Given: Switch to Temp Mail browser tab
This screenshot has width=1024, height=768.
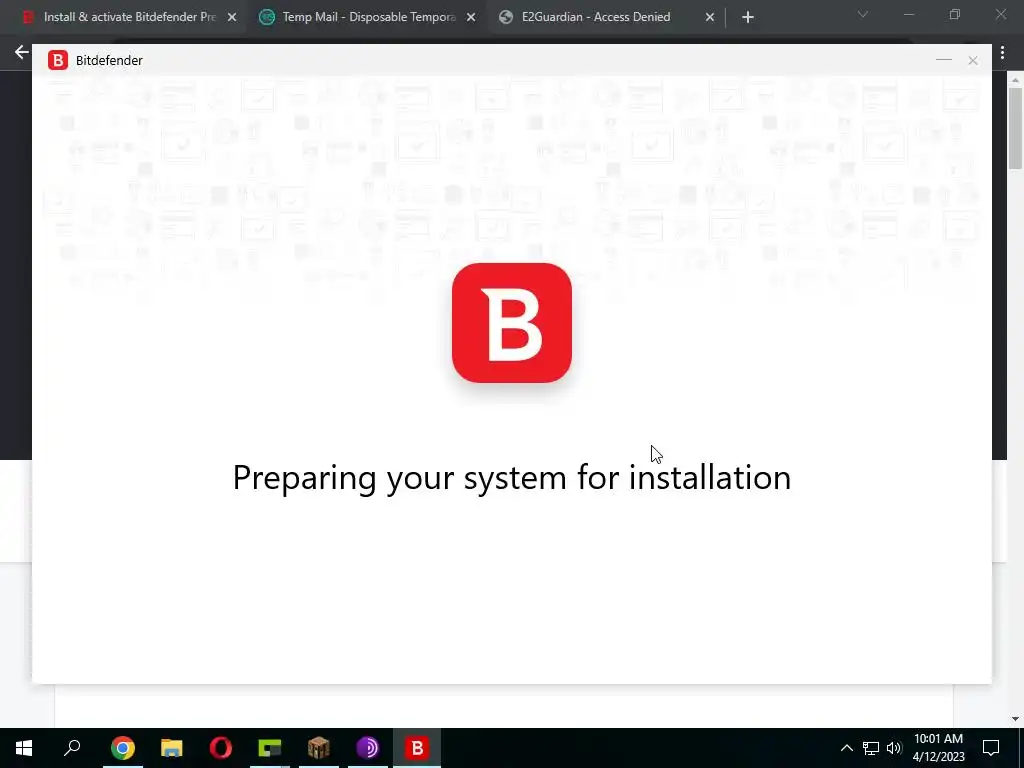Looking at the screenshot, I should [x=368, y=17].
